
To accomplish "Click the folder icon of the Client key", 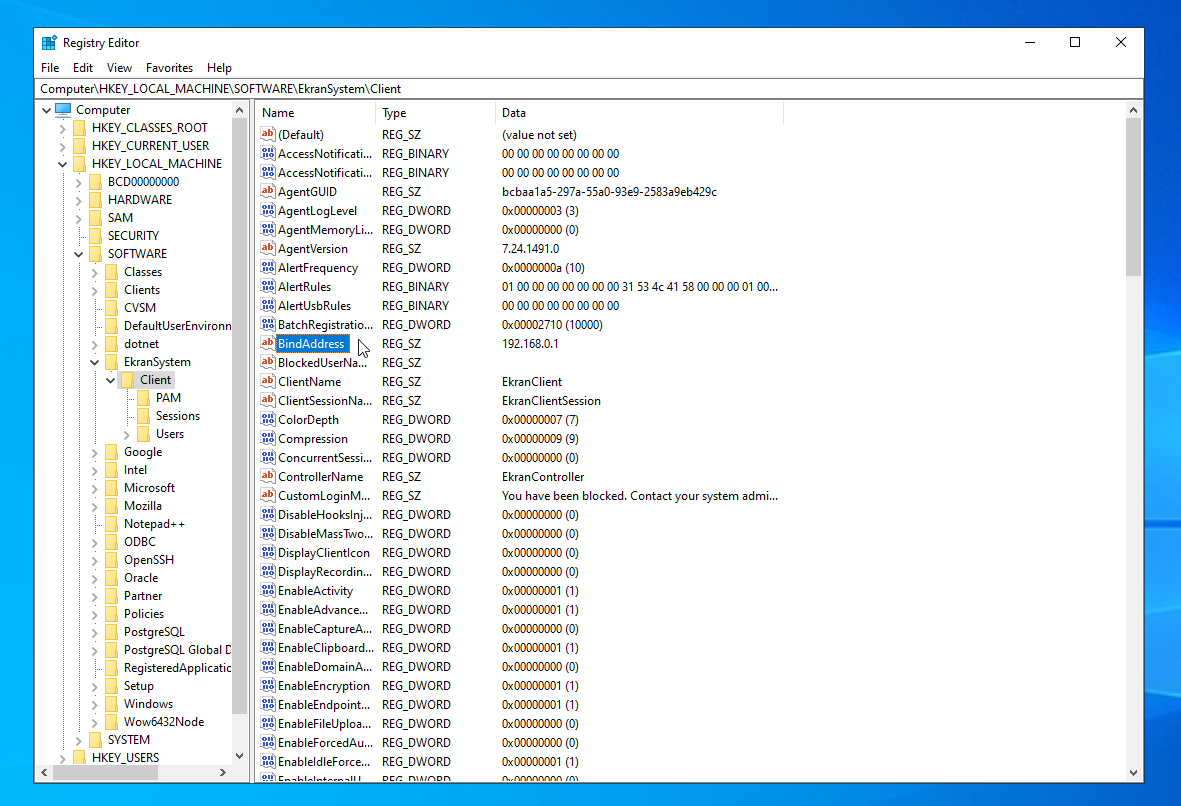I will tap(127, 380).
